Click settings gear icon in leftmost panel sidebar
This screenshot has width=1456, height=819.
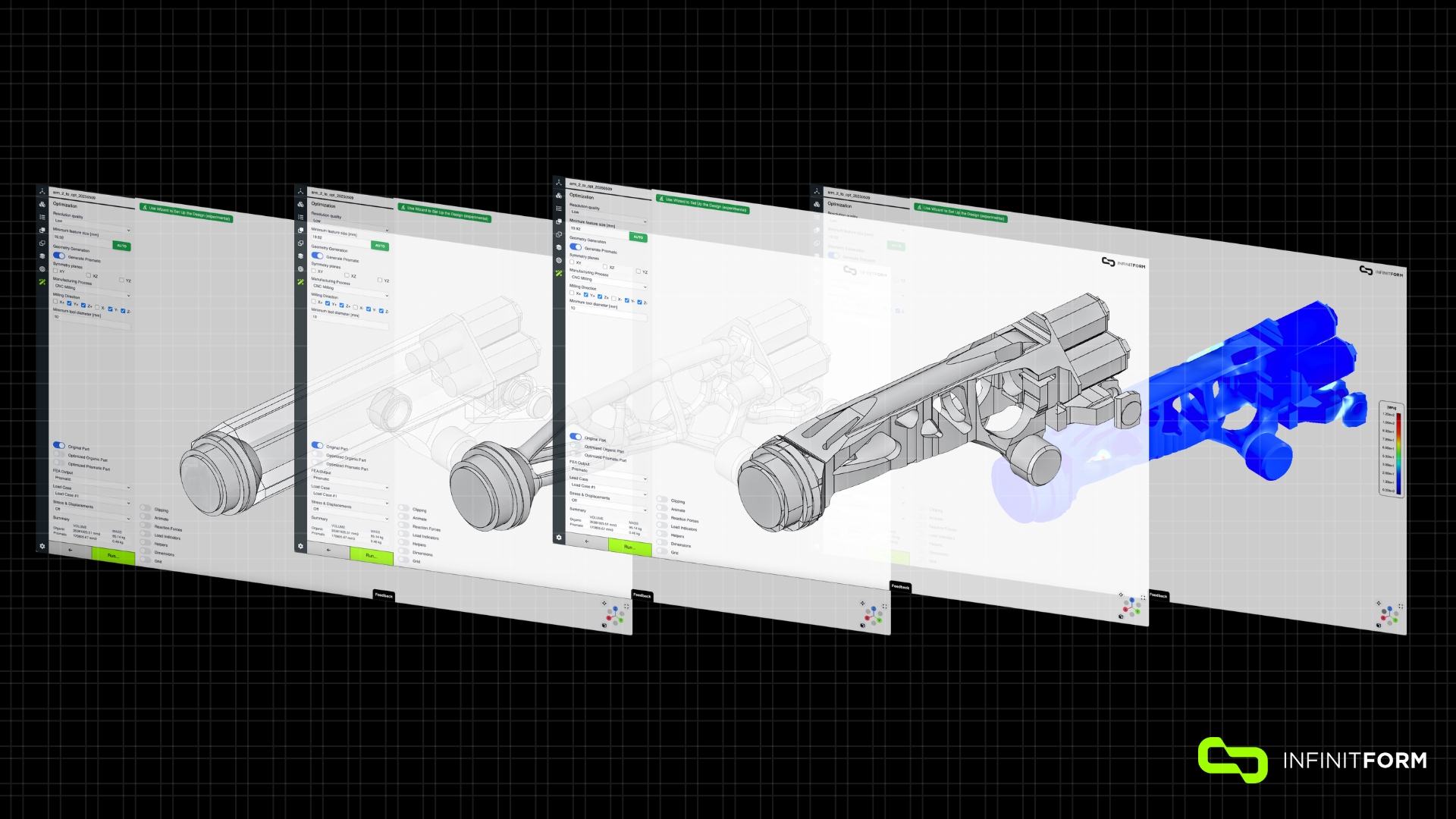[x=42, y=546]
